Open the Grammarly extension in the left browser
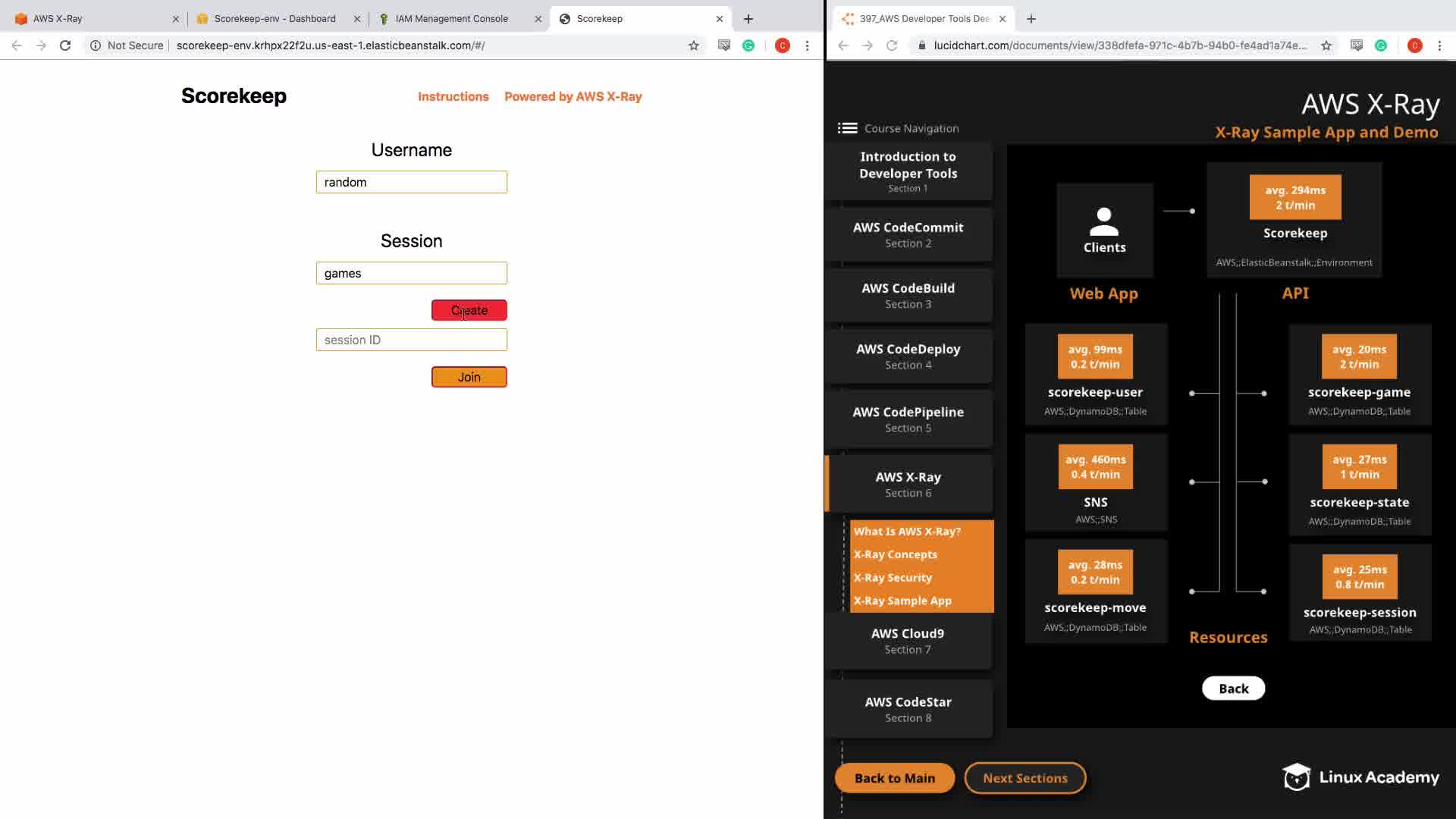This screenshot has width=1456, height=819. [748, 45]
